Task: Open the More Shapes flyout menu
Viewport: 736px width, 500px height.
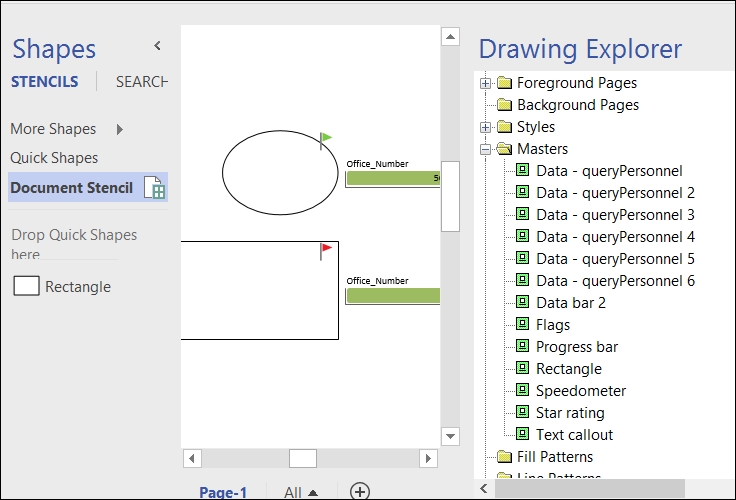Action: tap(120, 129)
